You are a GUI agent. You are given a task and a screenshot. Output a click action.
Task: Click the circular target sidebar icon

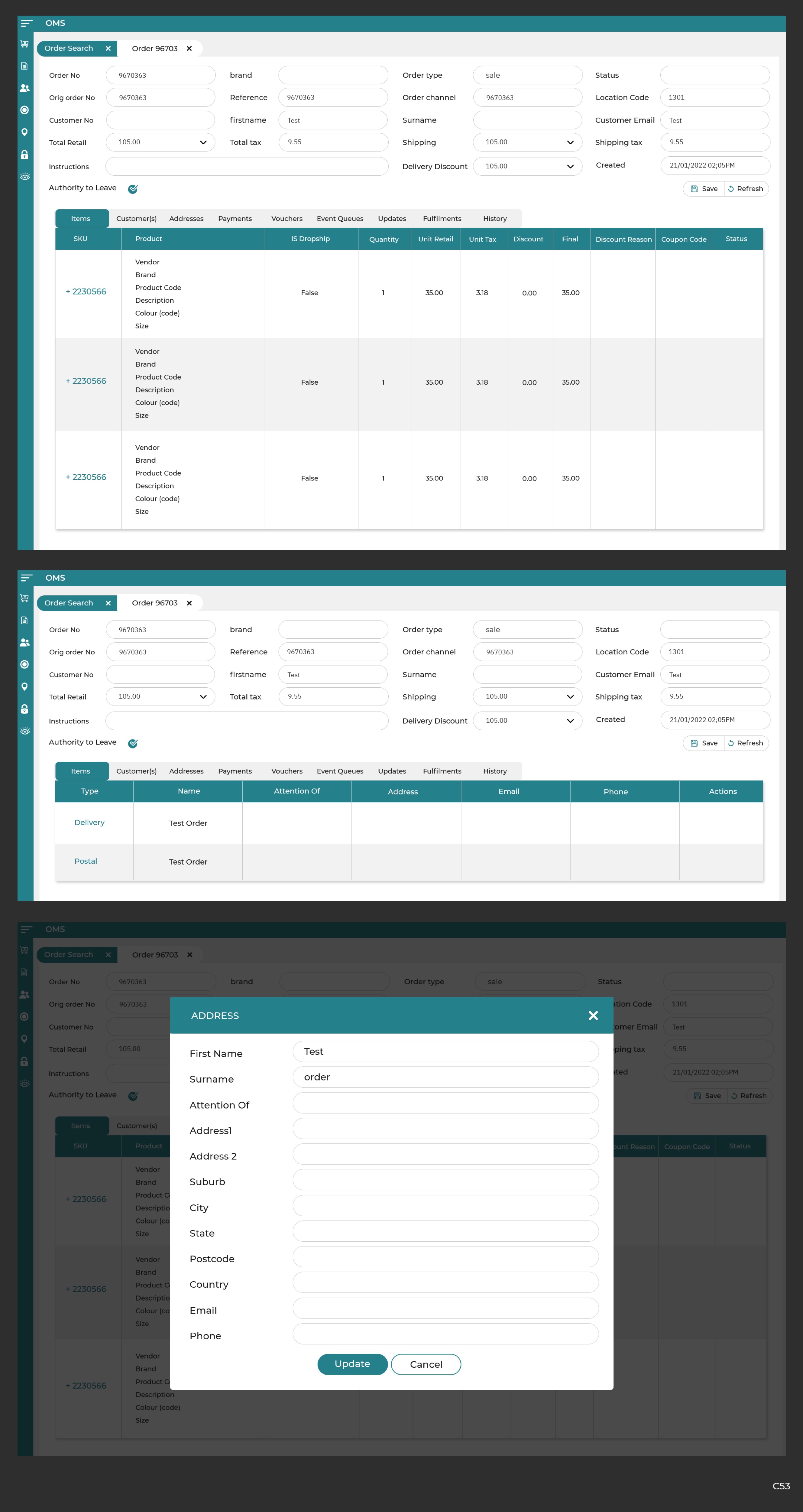click(x=24, y=110)
